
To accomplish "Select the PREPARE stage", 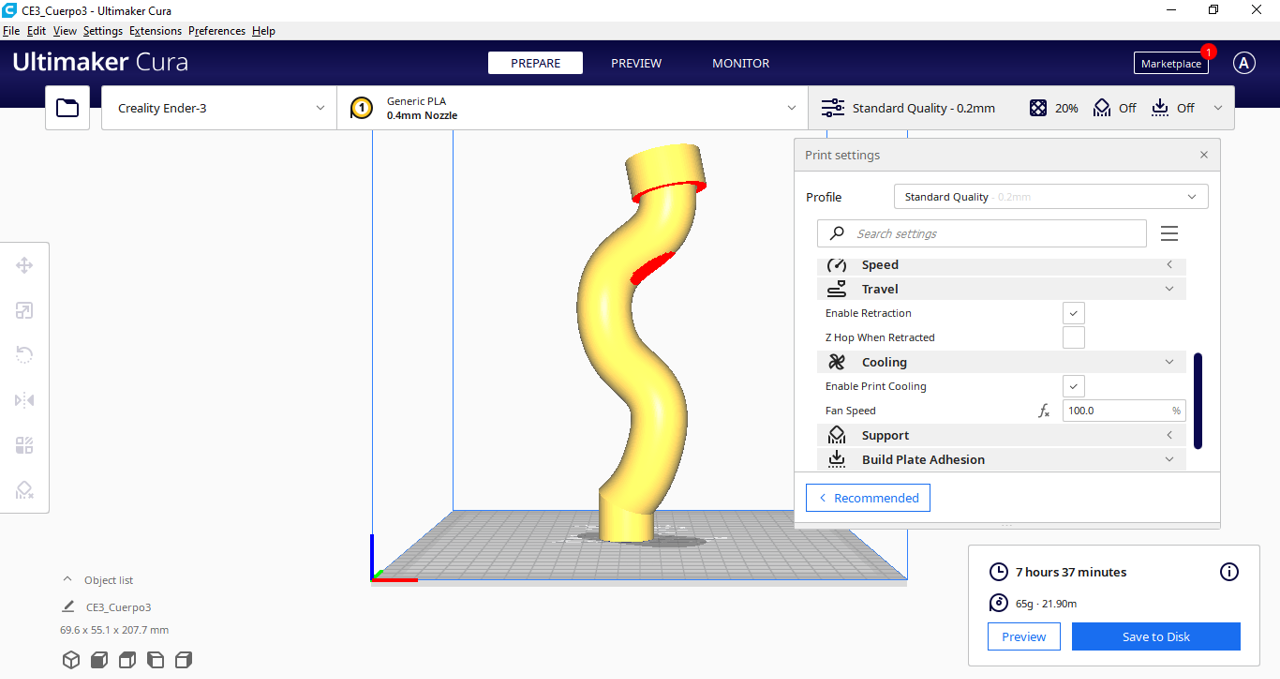I will point(536,63).
